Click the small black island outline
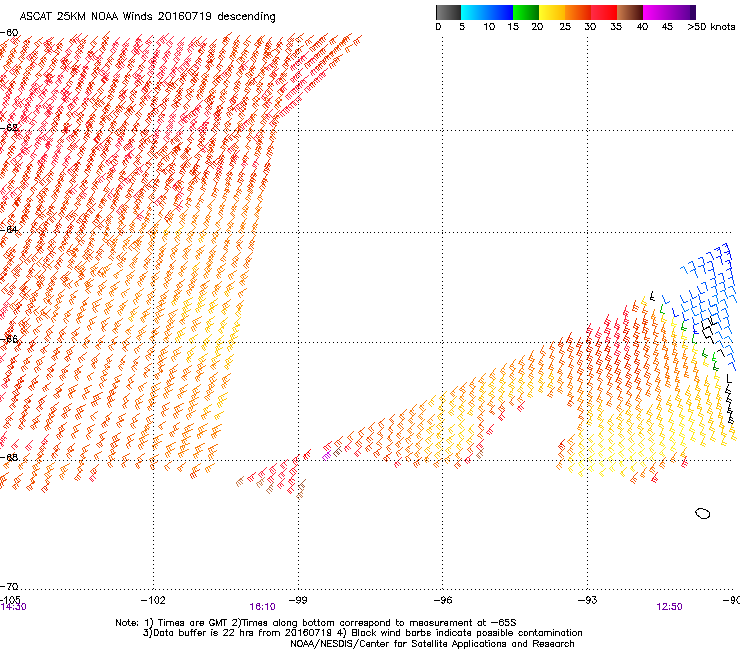Screen dimensions: 740x650 pos(703,514)
